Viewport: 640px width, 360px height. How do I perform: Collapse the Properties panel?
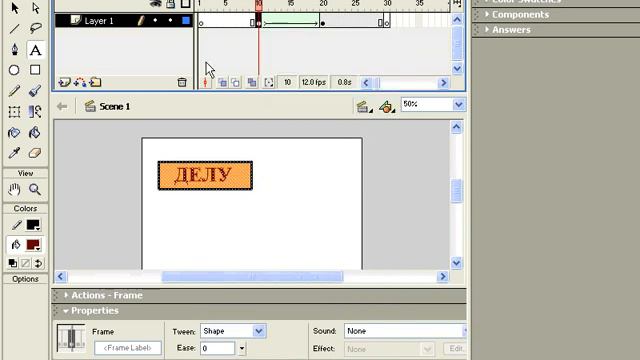point(66,311)
